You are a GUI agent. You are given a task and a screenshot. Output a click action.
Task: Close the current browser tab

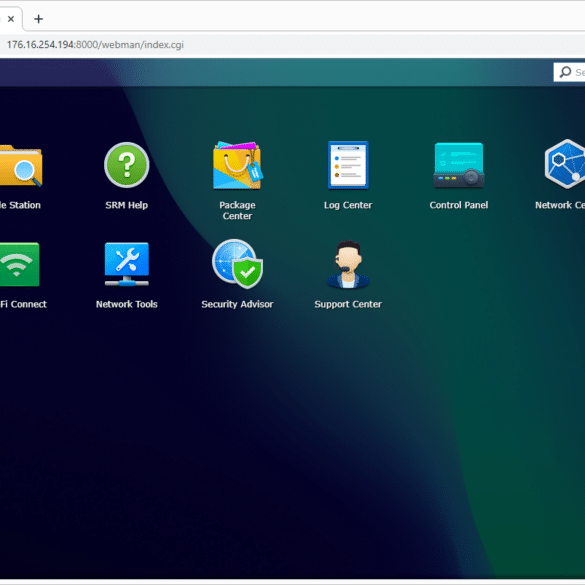pos(11,19)
